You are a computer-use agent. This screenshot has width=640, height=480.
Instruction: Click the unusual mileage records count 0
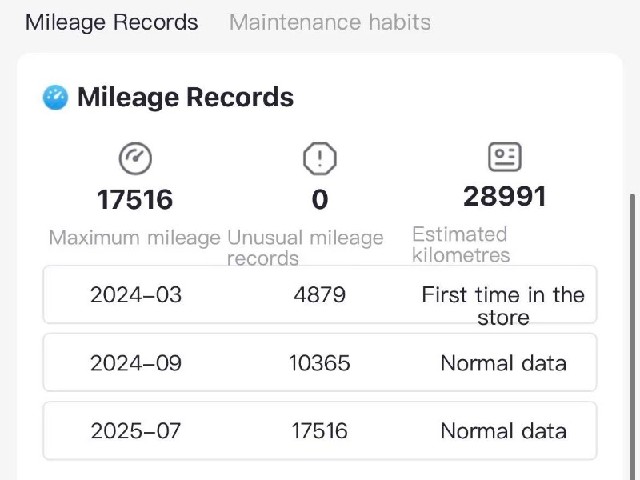(320, 200)
